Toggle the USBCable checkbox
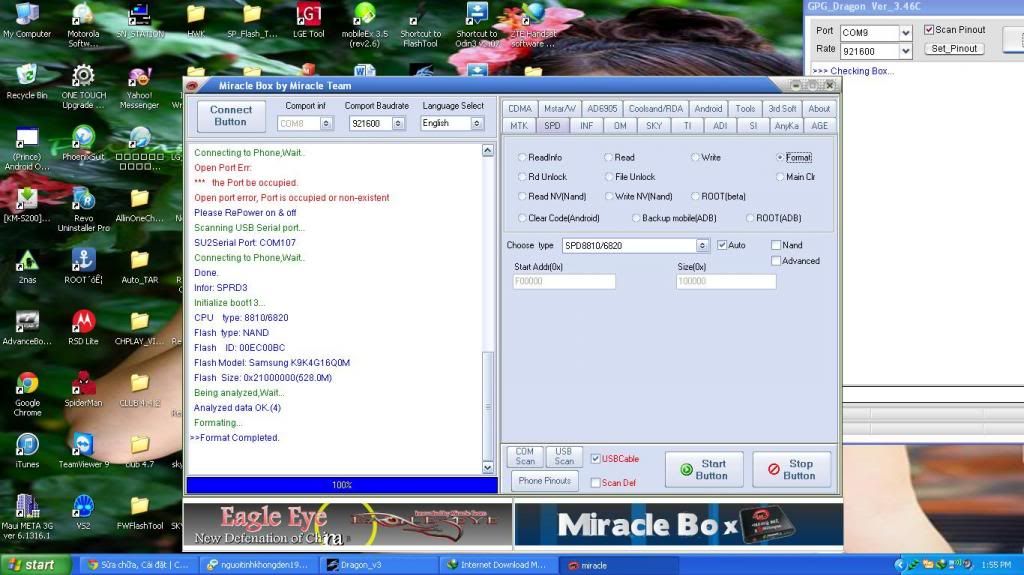This screenshot has height=575, width=1024. (x=595, y=459)
